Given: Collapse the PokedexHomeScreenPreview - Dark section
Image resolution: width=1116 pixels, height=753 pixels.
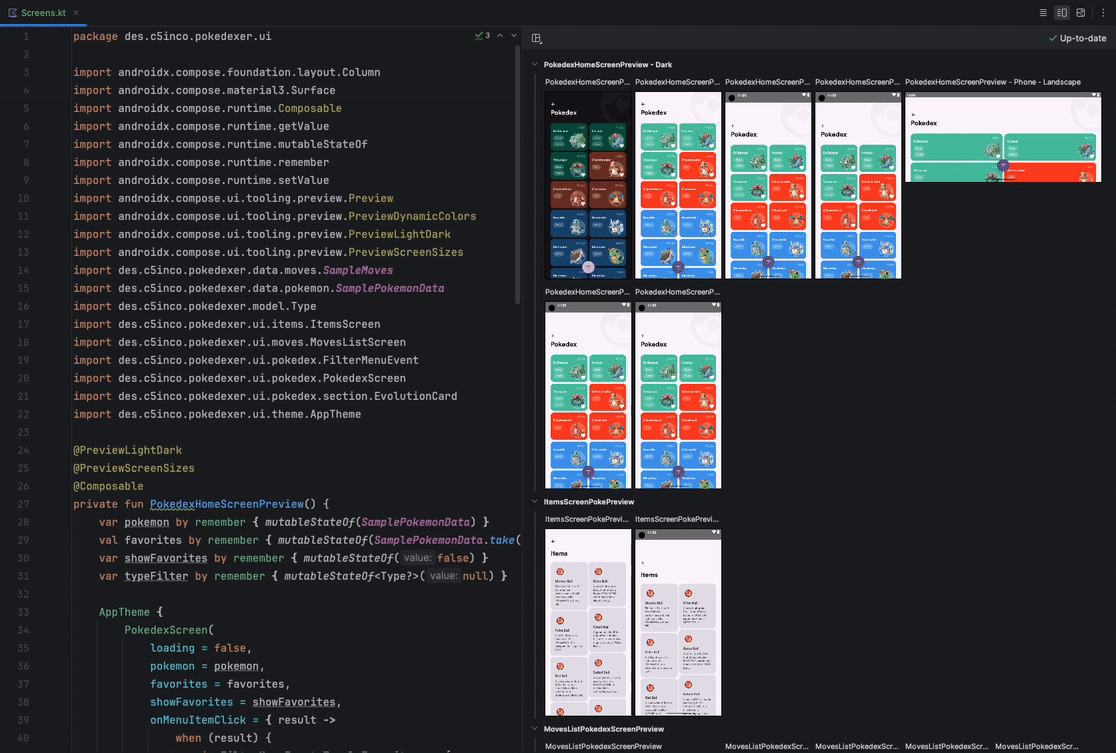Looking at the screenshot, I should (533, 64).
